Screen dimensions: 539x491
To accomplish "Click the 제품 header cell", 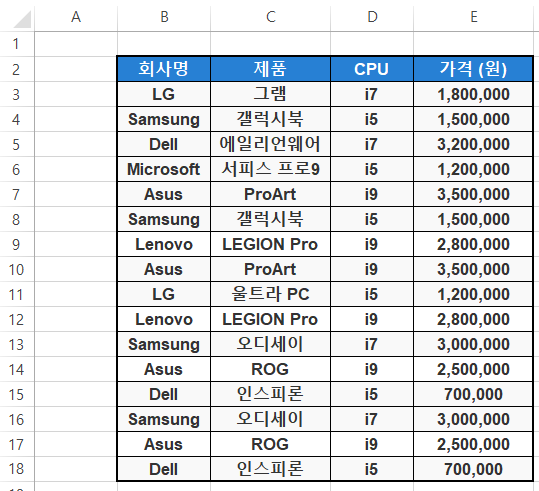I will click(270, 69).
